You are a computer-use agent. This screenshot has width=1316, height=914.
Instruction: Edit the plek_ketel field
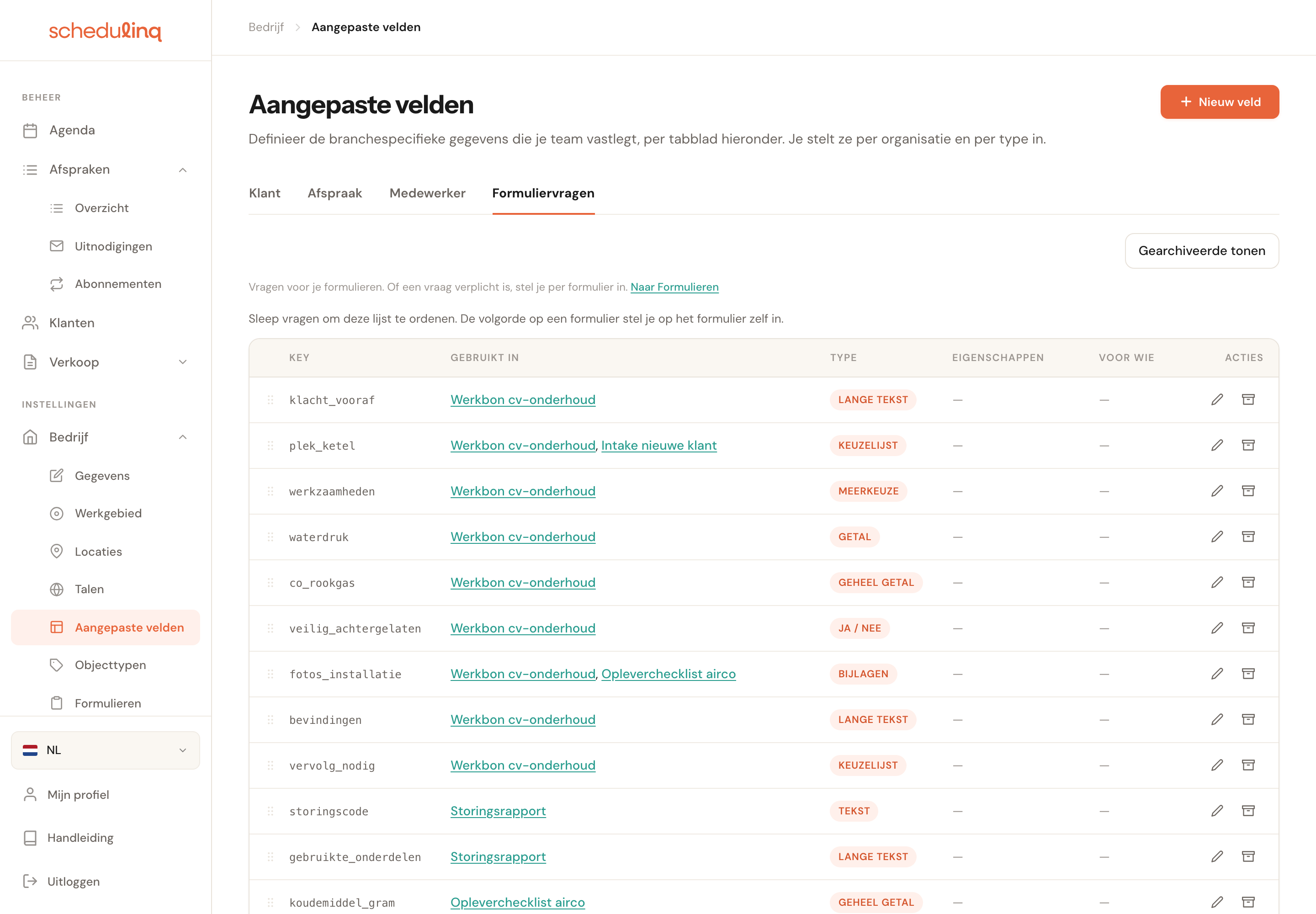tap(1217, 446)
